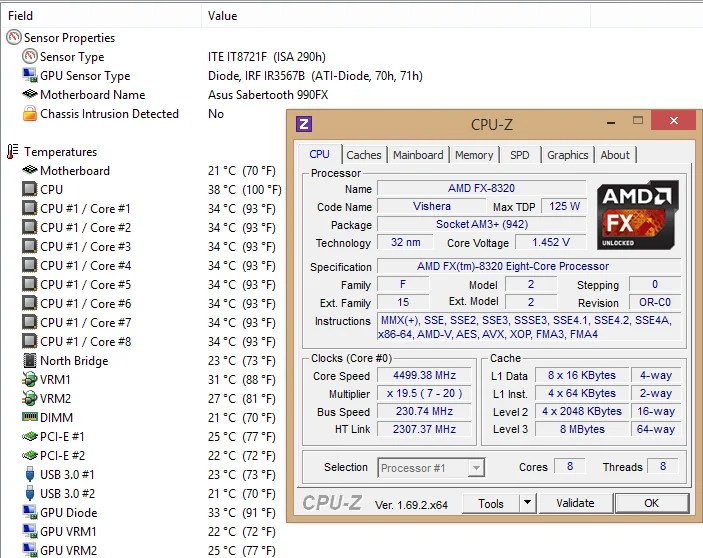The width and height of the screenshot is (703, 558).
Task: Click the OK button in CPU-Z
Action: point(651,503)
